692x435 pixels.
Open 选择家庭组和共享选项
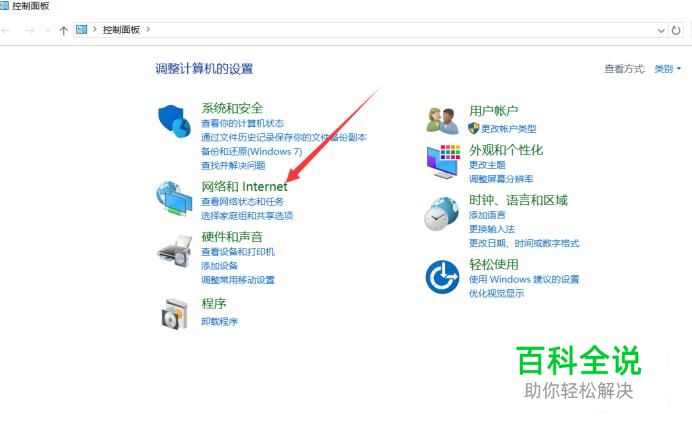coord(247,216)
